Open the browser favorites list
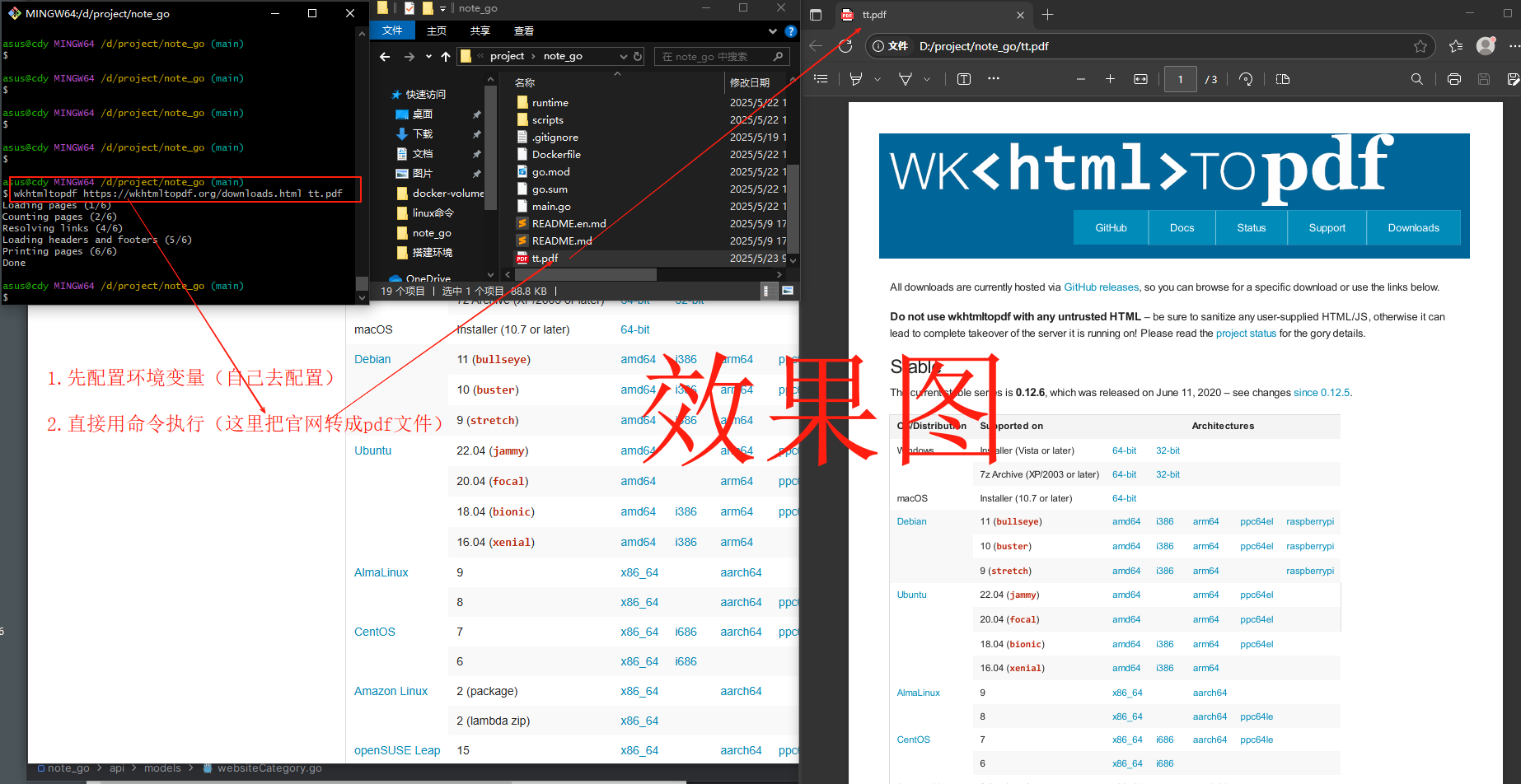Screen dimensions: 1521x784 pyautogui.click(x=1456, y=46)
